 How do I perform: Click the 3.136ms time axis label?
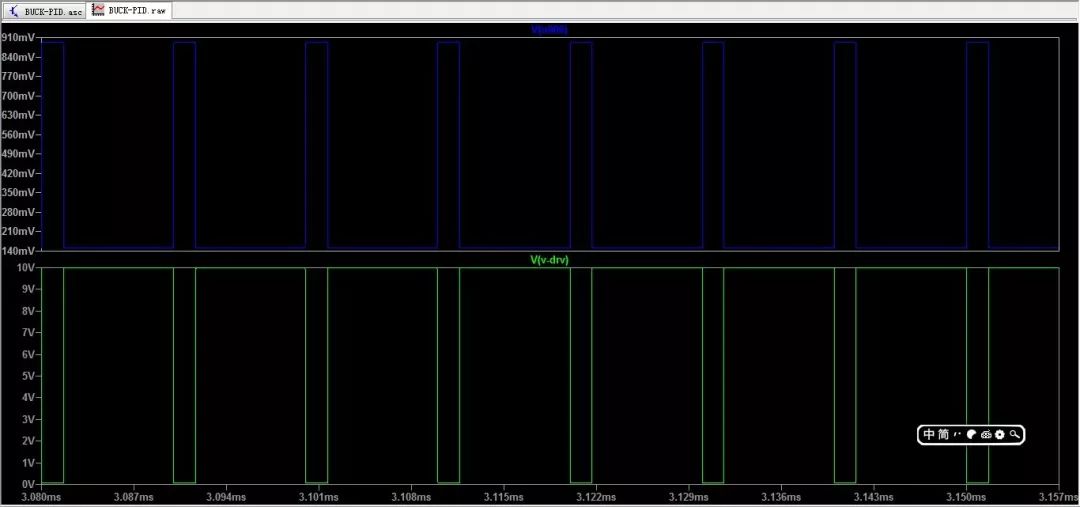tap(781, 497)
